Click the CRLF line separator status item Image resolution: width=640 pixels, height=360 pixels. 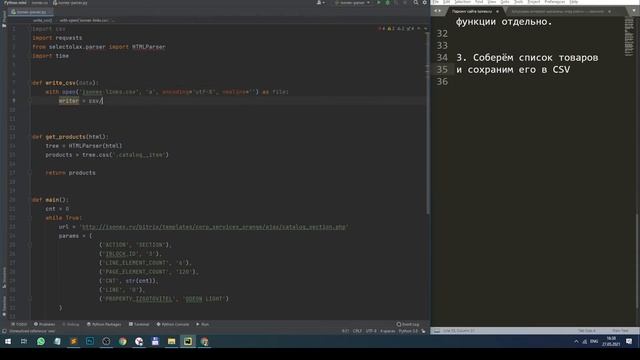357,331
